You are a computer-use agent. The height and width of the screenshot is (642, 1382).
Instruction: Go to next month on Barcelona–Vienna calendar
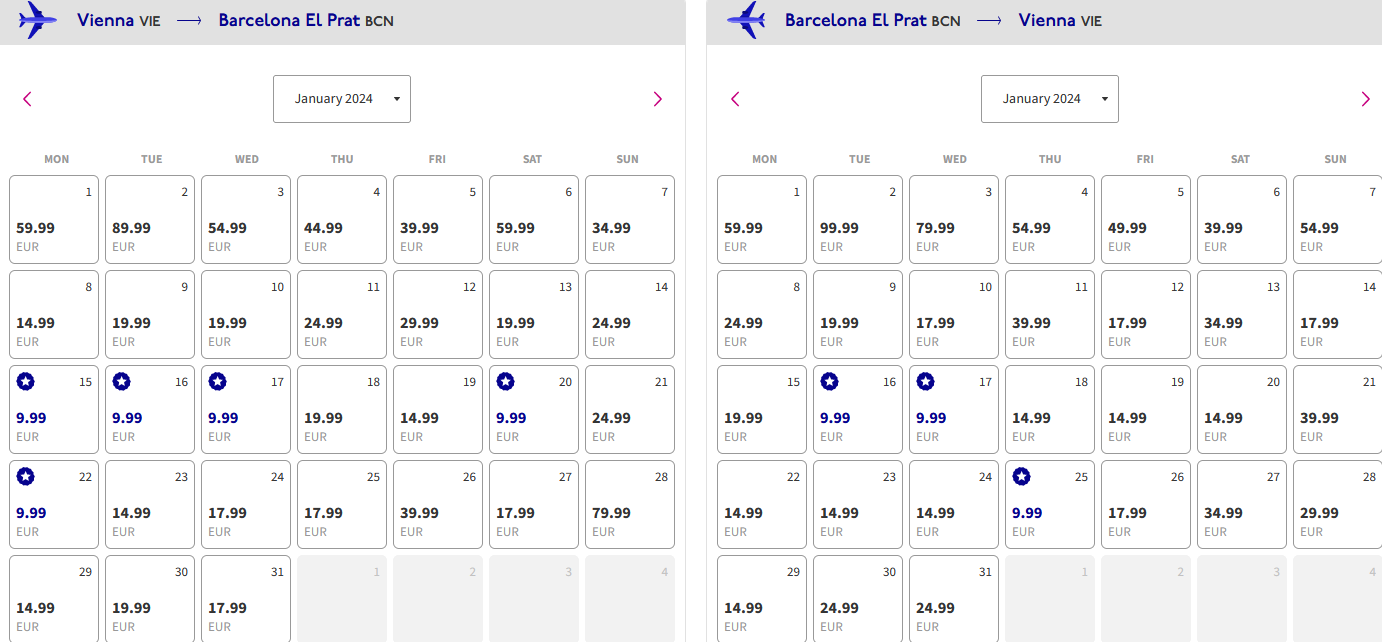coord(1365,99)
